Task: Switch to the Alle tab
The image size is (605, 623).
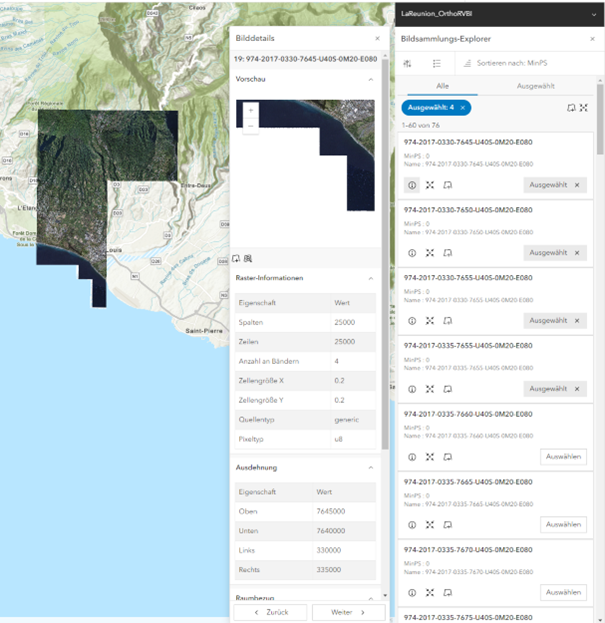Action: [x=442, y=86]
